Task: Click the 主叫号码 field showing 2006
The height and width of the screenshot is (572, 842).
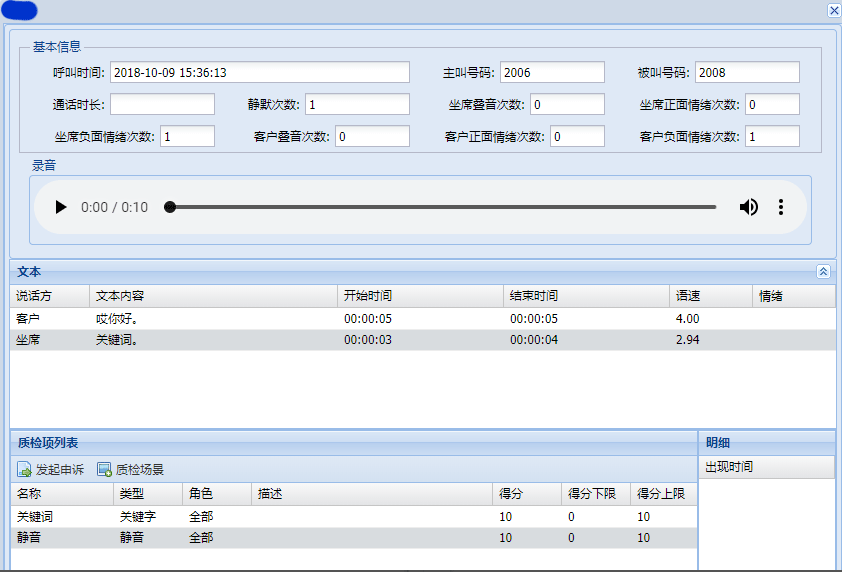Action: click(552, 73)
